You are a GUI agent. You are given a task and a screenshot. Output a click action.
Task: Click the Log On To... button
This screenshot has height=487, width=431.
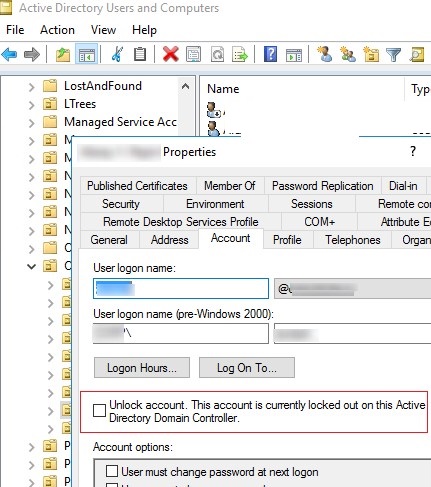[x=247, y=368]
